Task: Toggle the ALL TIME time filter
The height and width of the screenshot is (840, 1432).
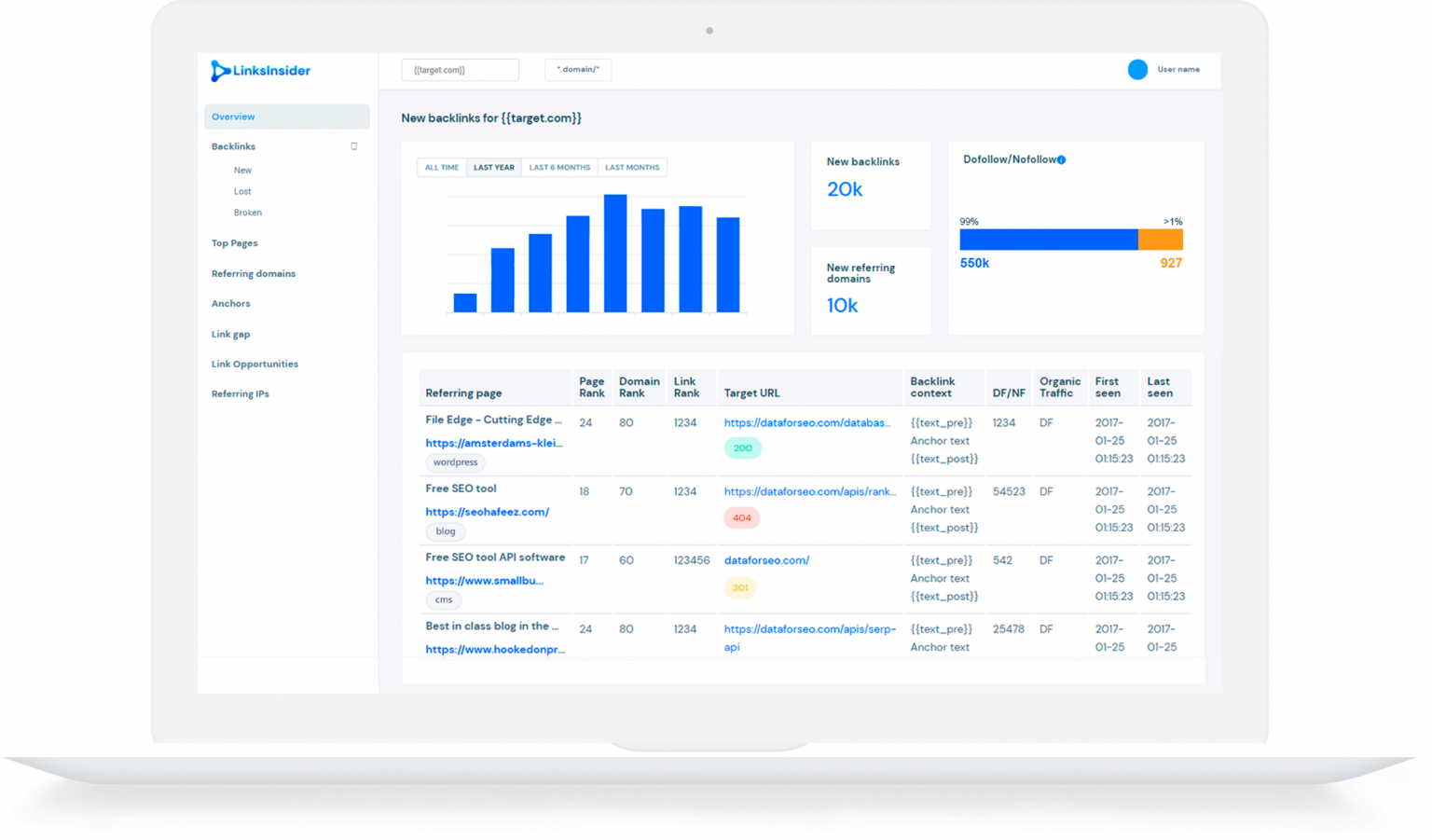Action: click(440, 167)
